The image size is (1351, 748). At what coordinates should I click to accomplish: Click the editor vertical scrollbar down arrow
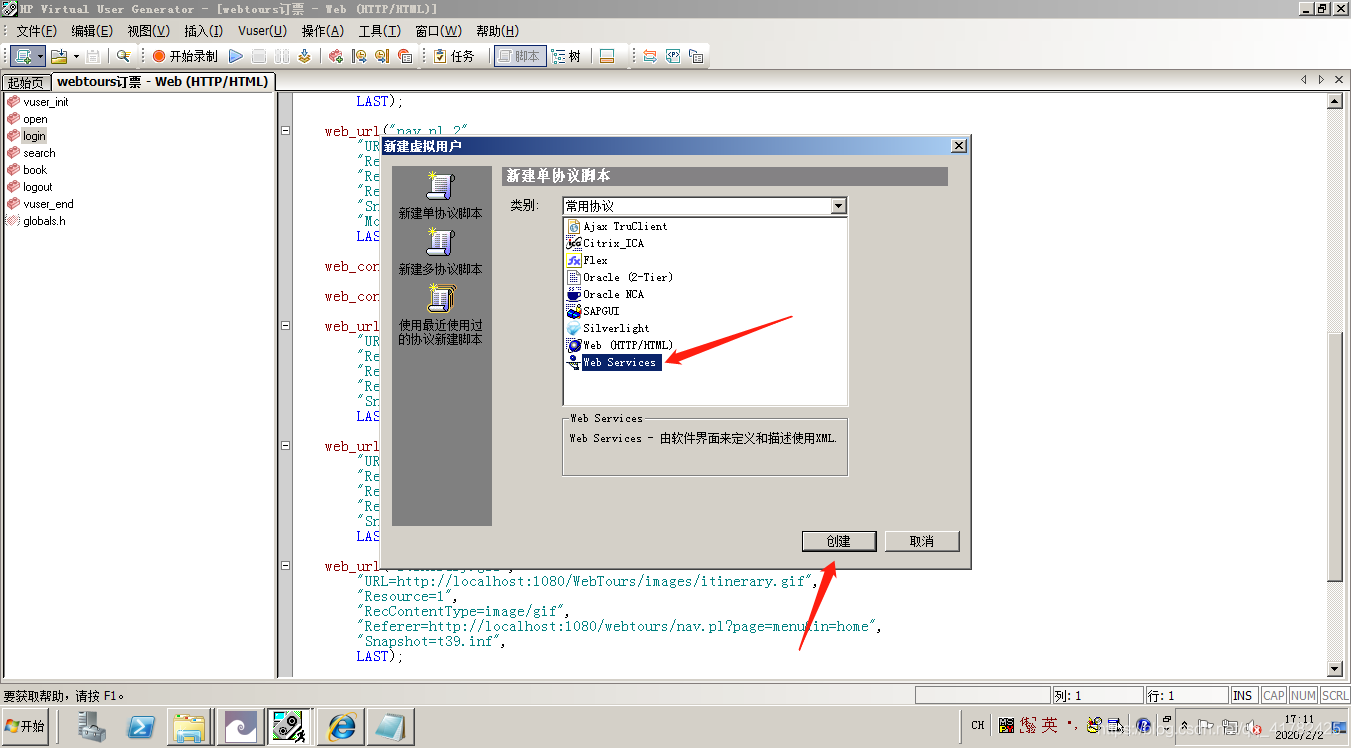click(1334, 669)
